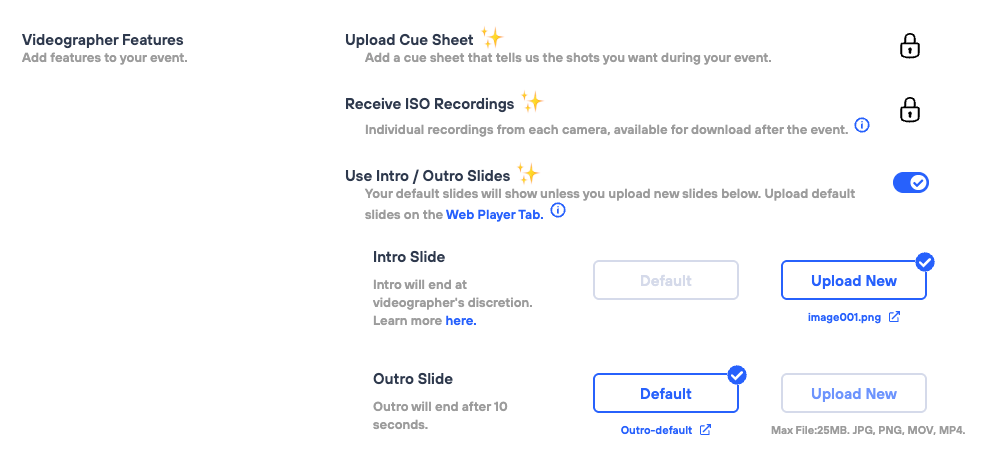The image size is (1005, 471).
Task: Select Default option for Outro Slide
Action: pyautogui.click(x=665, y=394)
